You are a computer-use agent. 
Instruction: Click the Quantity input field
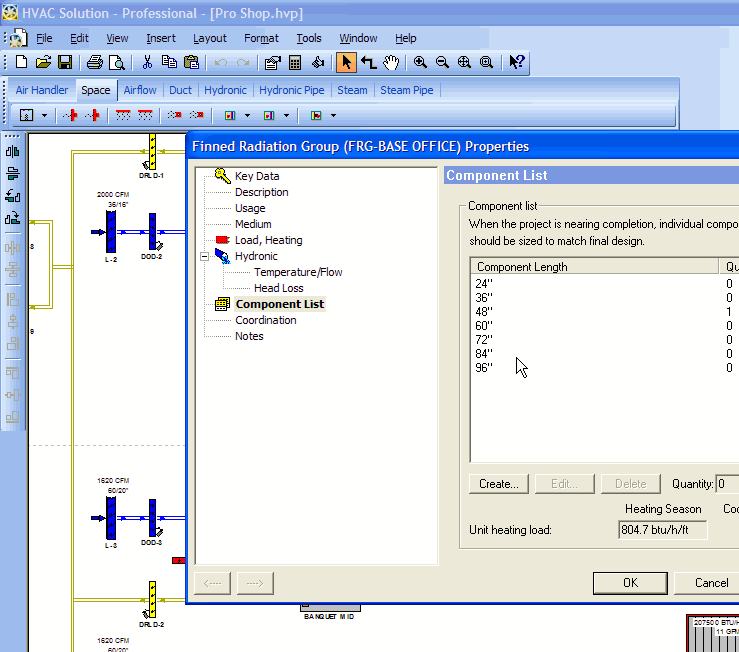(x=727, y=484)
